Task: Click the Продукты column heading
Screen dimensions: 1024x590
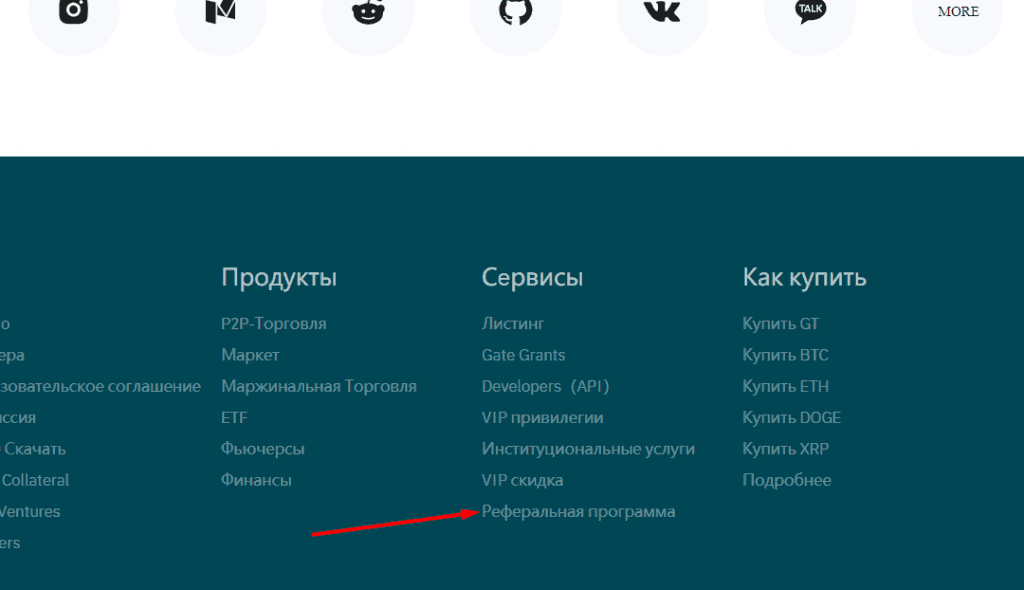Action: click(279, 278)
